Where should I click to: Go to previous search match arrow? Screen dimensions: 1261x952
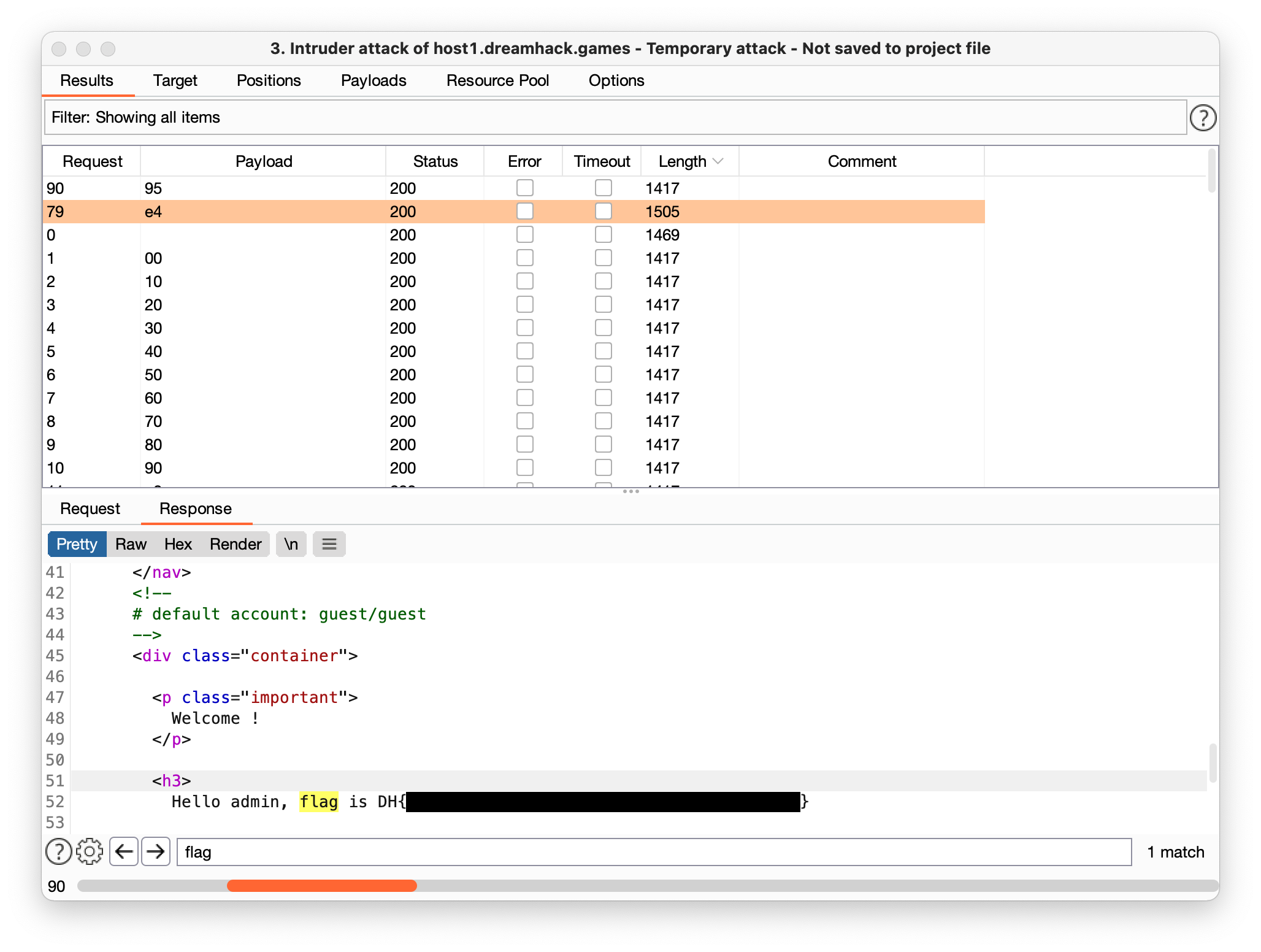pos(124,851)
